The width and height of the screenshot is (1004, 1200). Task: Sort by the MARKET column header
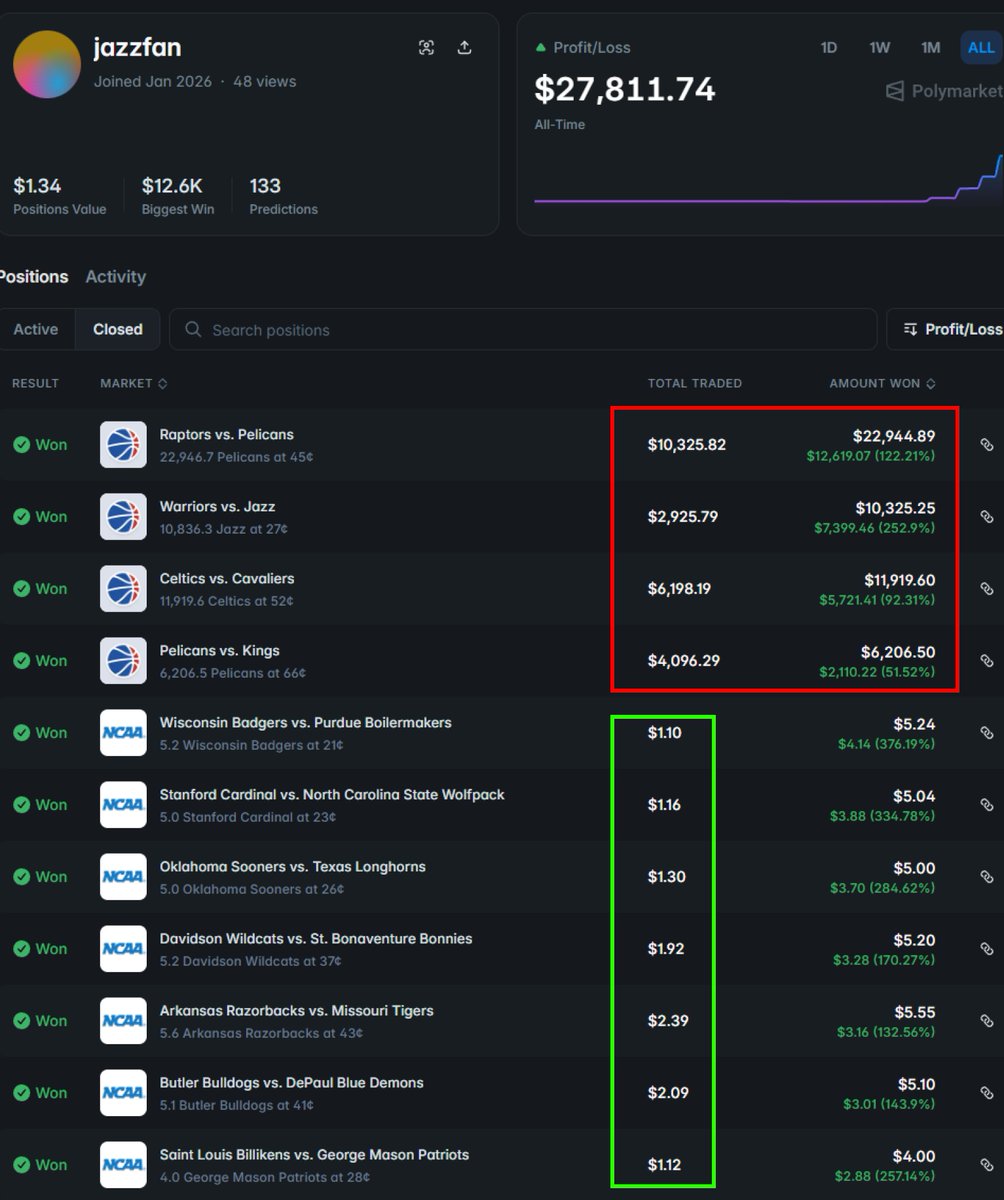pyautogui.click(x=134, y=383)
